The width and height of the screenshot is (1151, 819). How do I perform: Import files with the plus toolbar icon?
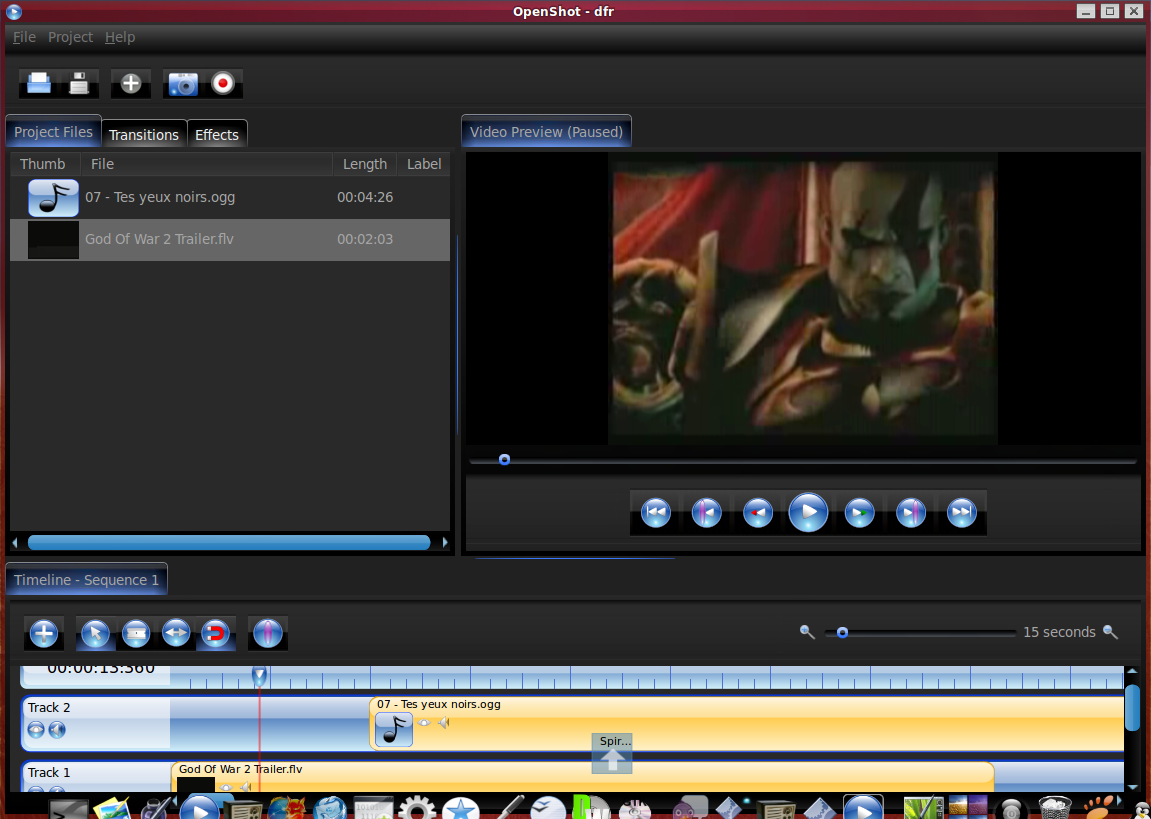131,84
